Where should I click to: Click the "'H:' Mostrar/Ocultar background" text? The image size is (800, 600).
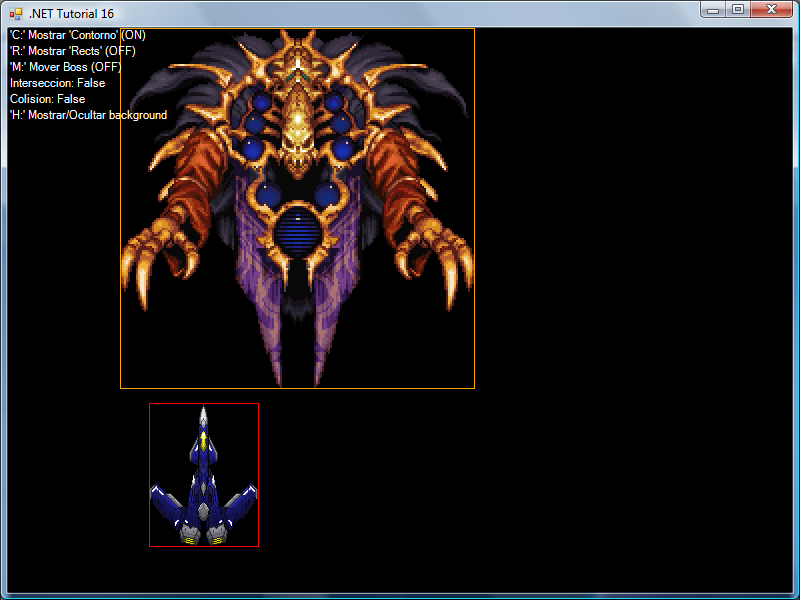click(88, 115)
